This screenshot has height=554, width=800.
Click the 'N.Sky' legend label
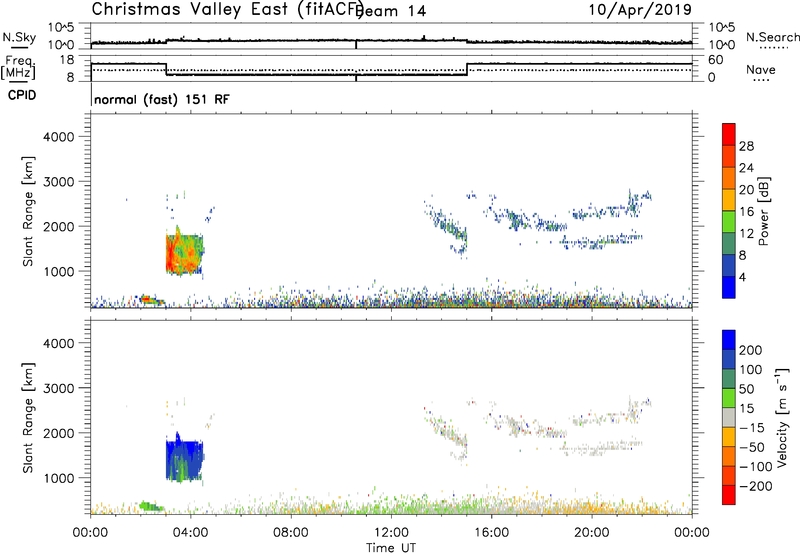pyautogui.click(x=19, y=37)
